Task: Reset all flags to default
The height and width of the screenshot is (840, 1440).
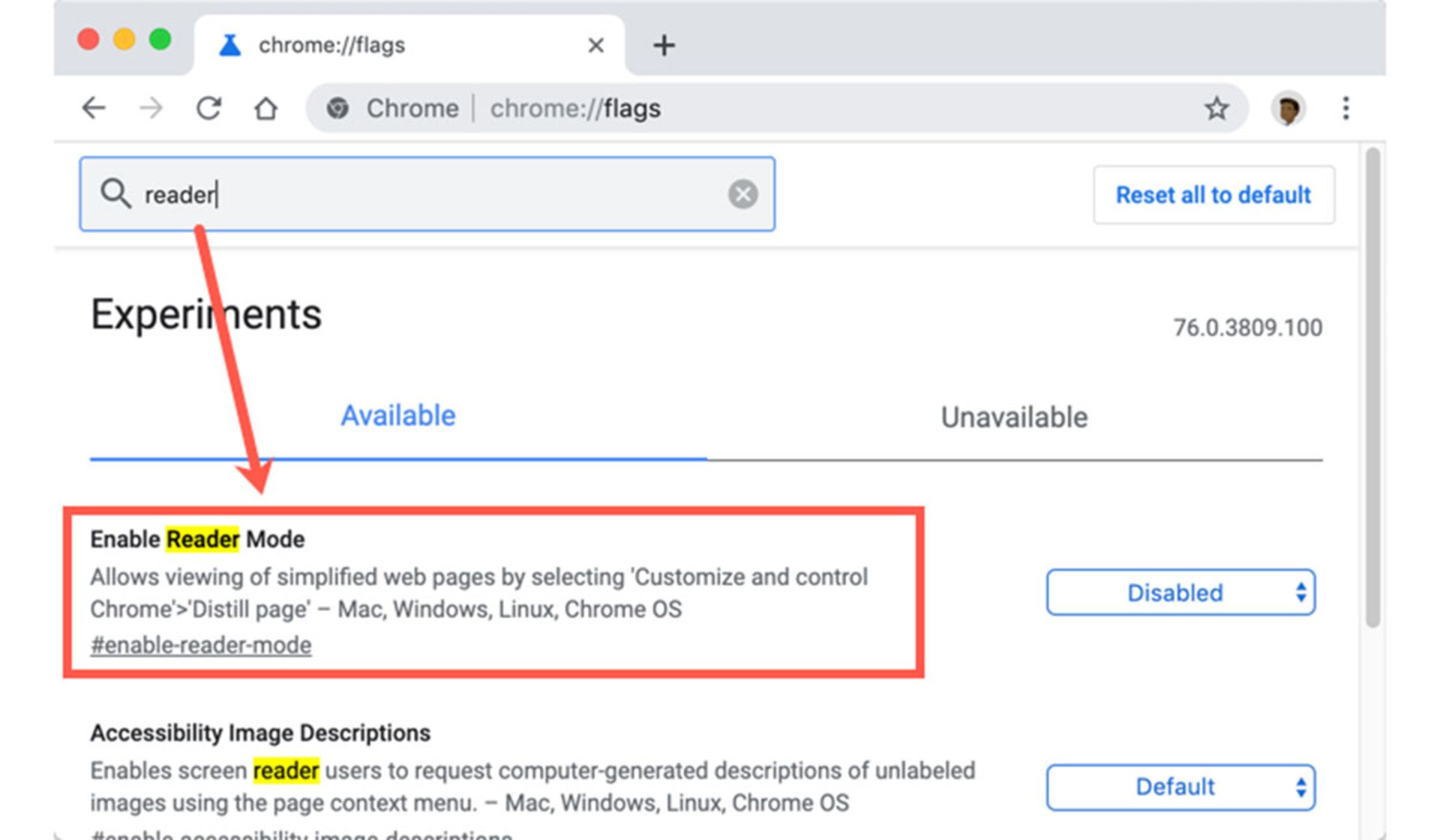Action: click(x=1213, y=195)
